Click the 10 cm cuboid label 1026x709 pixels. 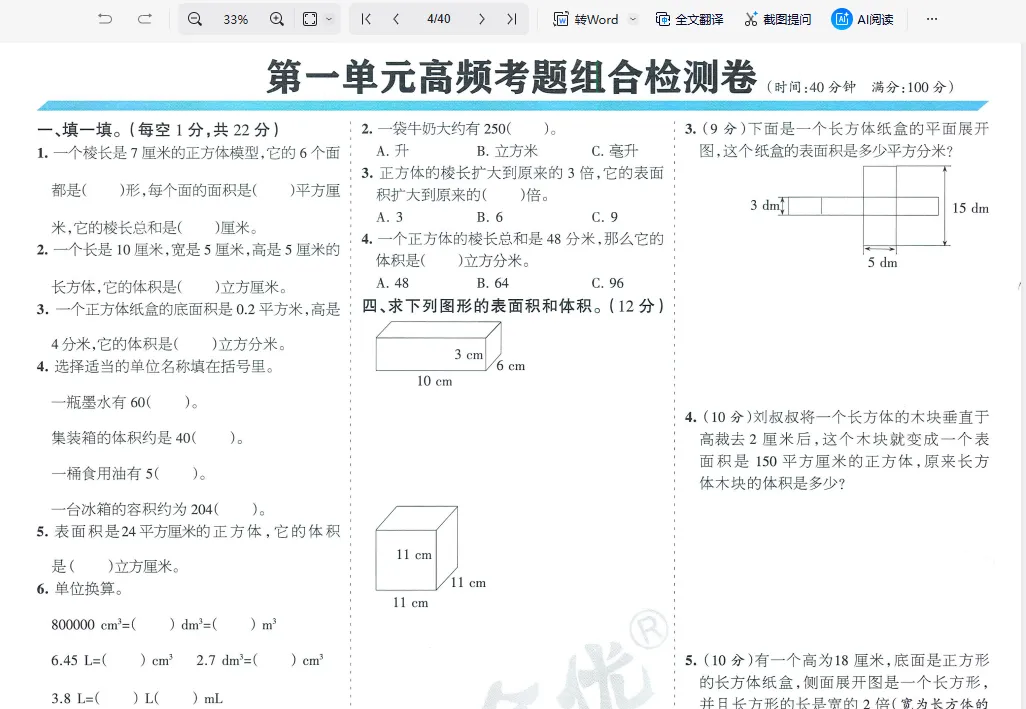[434, 381]
